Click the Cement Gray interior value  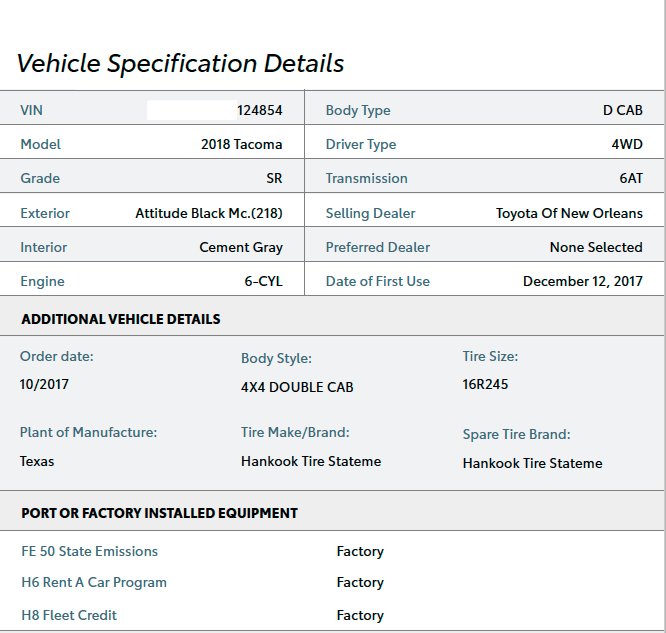241,248
